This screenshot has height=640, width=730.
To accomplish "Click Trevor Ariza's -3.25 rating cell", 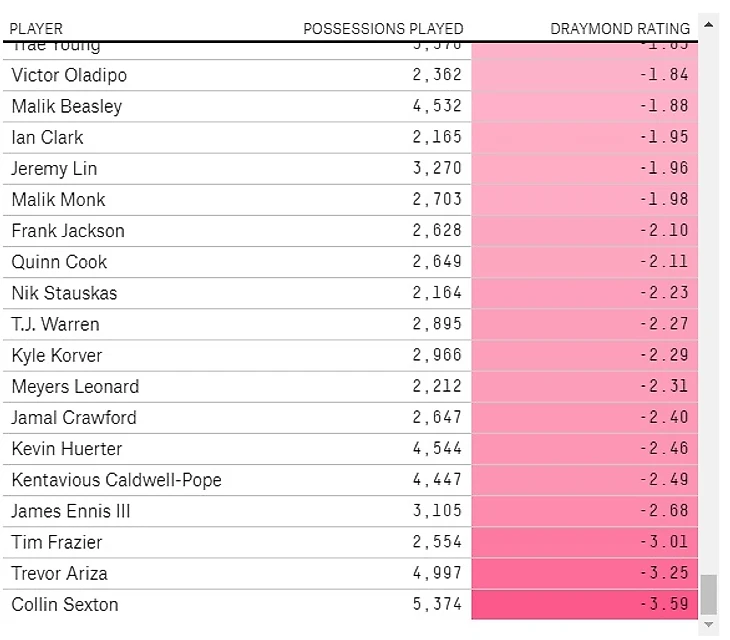I will tap(584, 573).
